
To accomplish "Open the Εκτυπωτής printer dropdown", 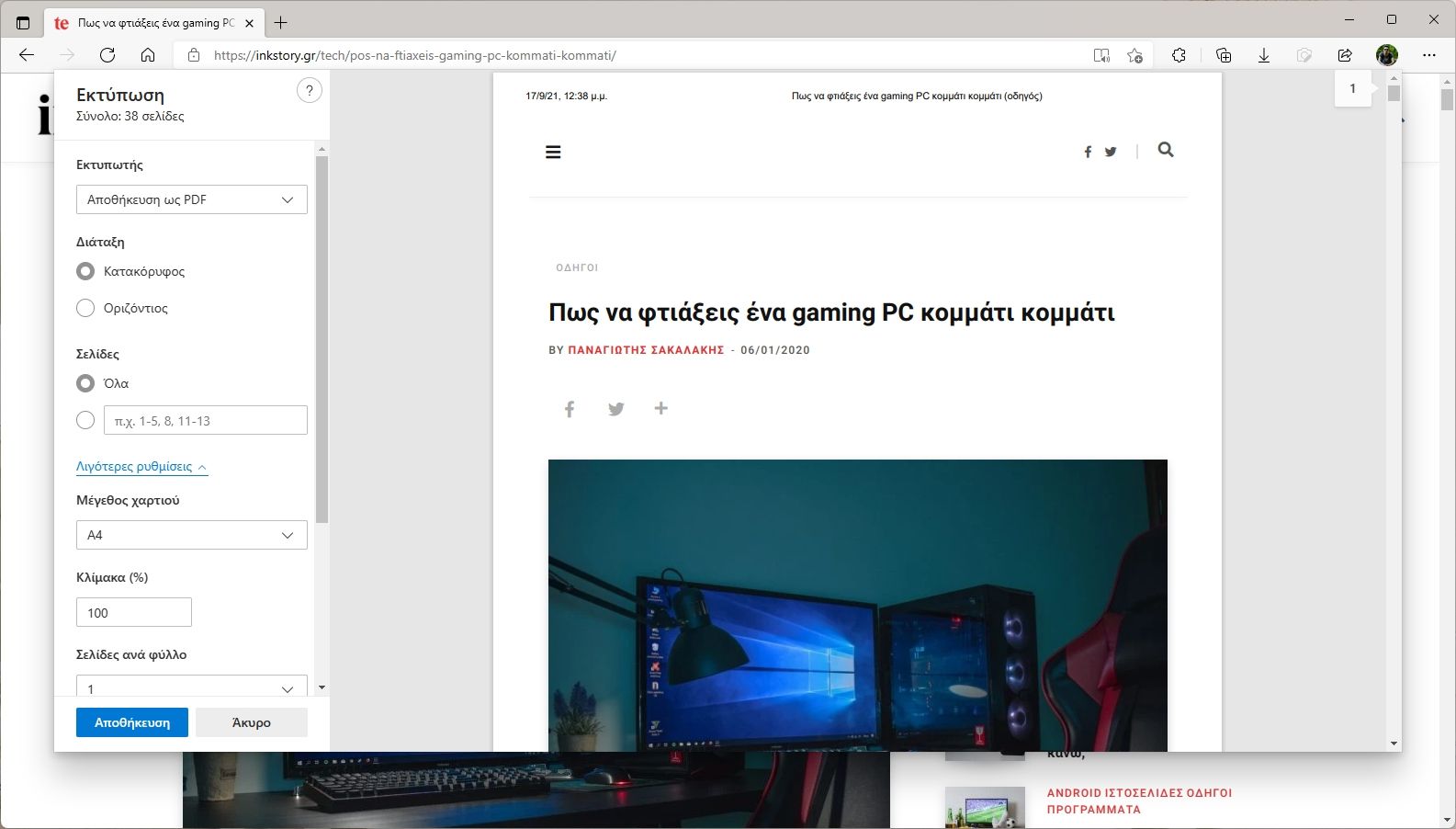I will click(192, 199).
